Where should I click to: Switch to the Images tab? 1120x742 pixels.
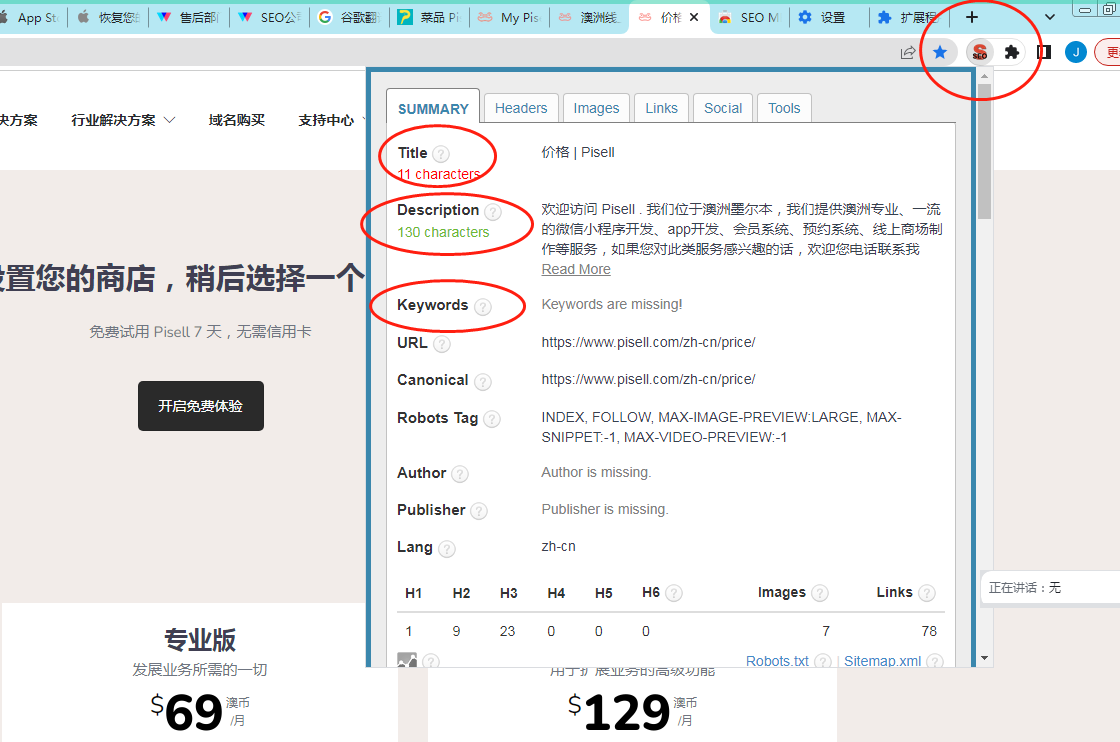coord(596,108)
